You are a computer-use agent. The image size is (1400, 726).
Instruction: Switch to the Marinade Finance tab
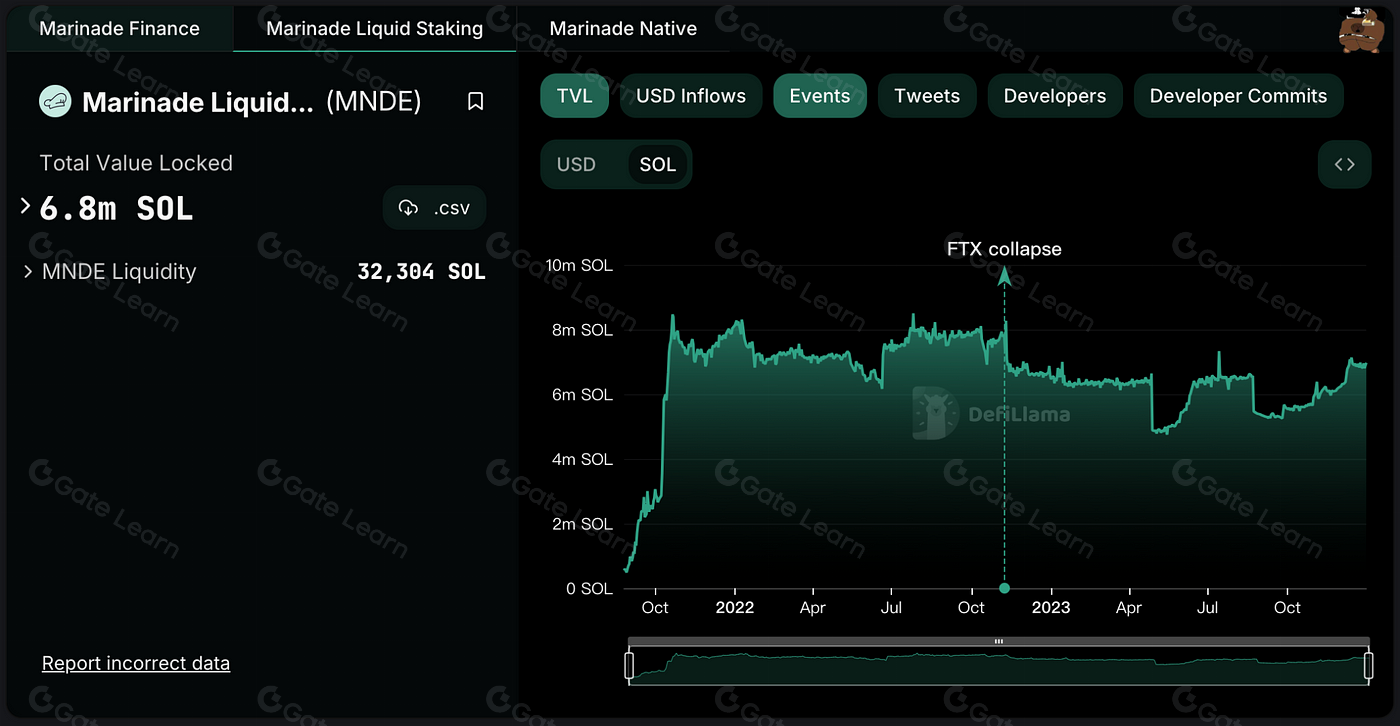pyautogui.click(x=119, y=28)
